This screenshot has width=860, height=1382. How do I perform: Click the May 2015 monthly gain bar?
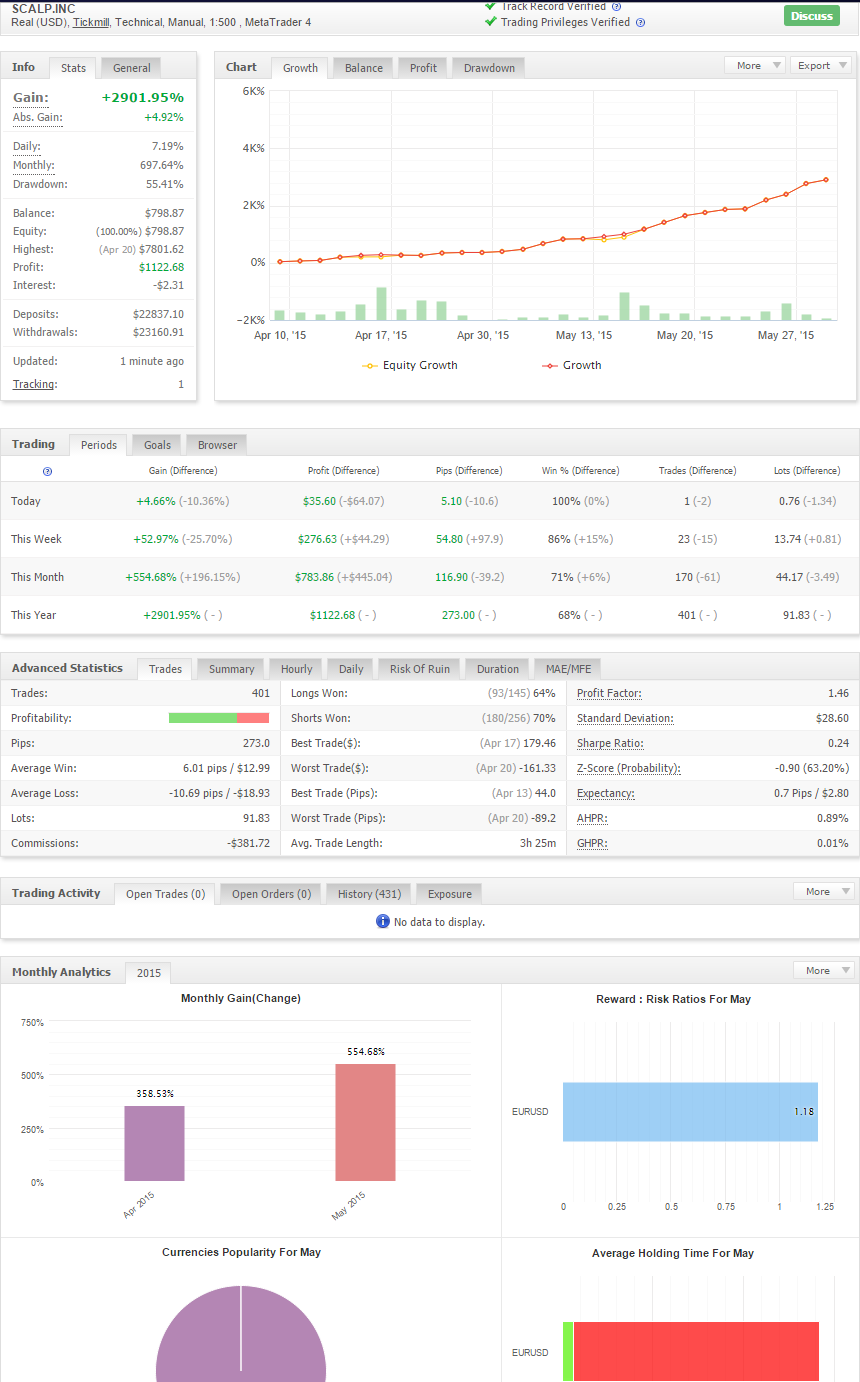point(365,1122)
